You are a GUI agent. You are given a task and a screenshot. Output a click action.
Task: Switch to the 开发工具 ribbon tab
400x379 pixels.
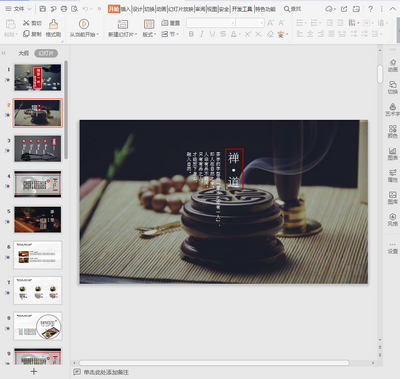[242, 9]
